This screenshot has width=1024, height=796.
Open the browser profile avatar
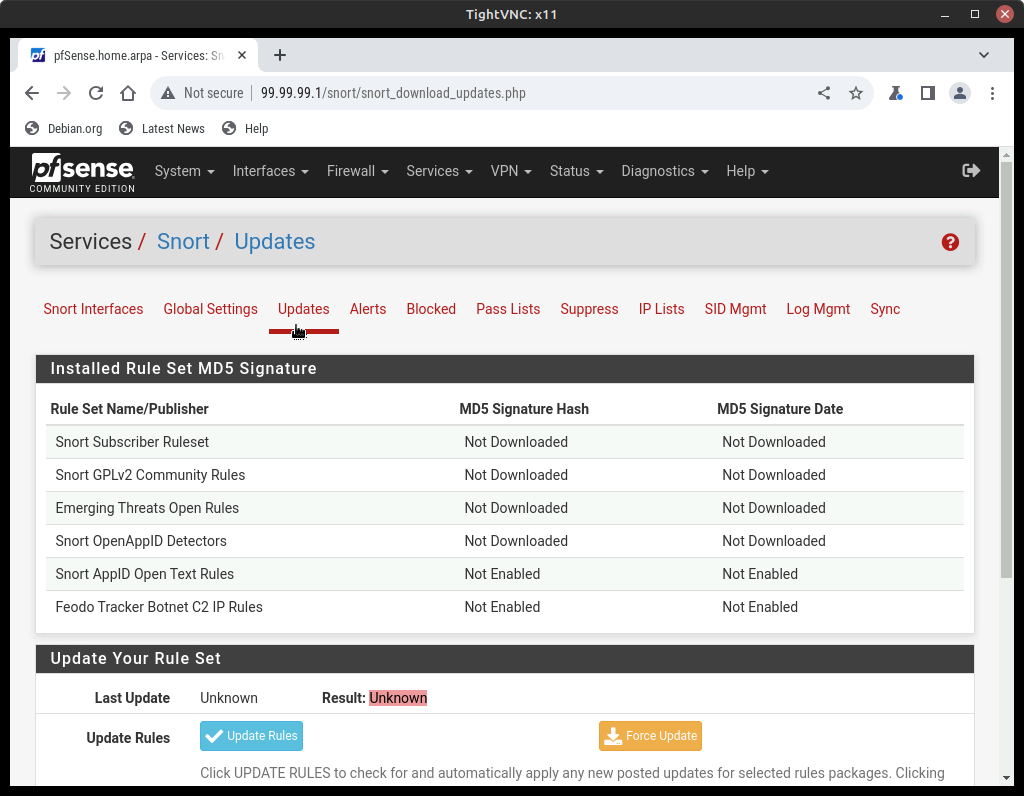click(x=960, y=93)
